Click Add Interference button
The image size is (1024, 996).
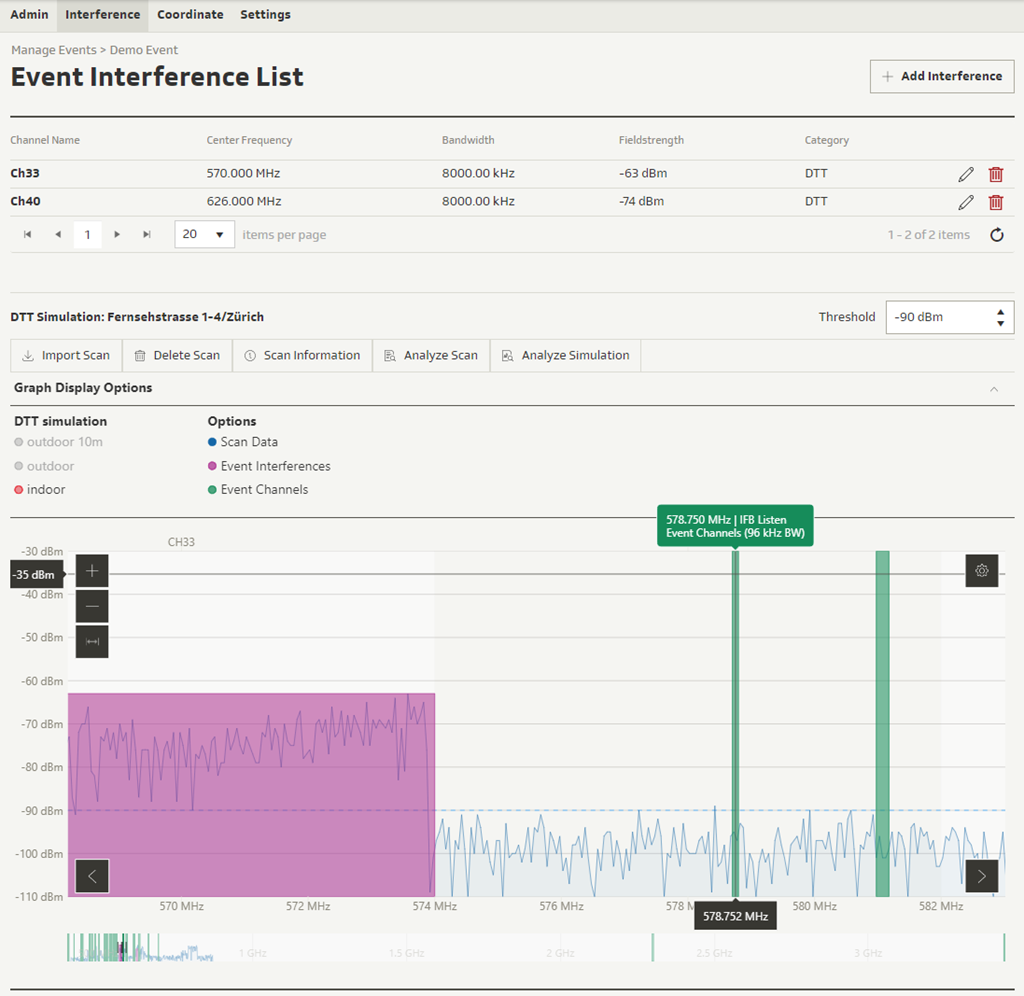pyautogui.click(x=941, y=76)
